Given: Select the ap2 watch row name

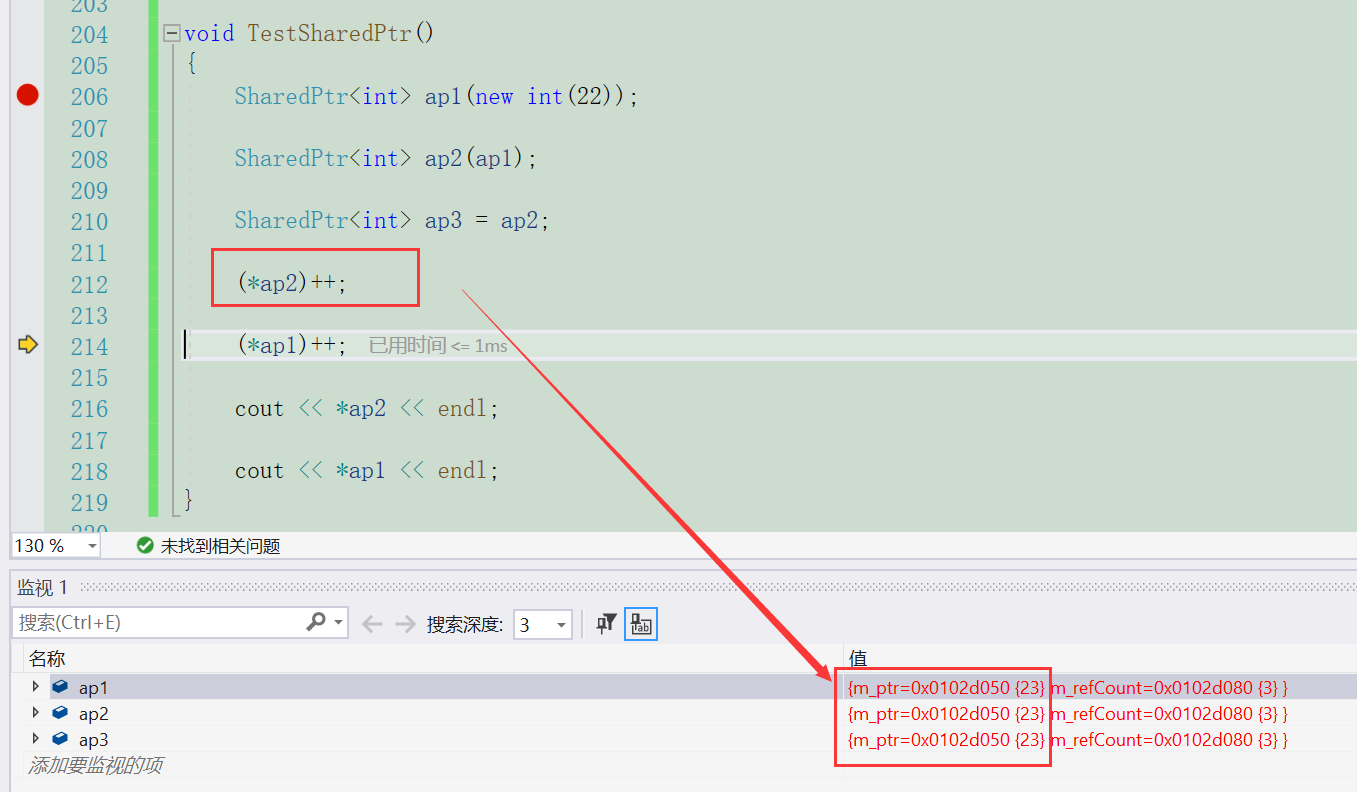Looking at the screenshot, I should coord(93,714).
